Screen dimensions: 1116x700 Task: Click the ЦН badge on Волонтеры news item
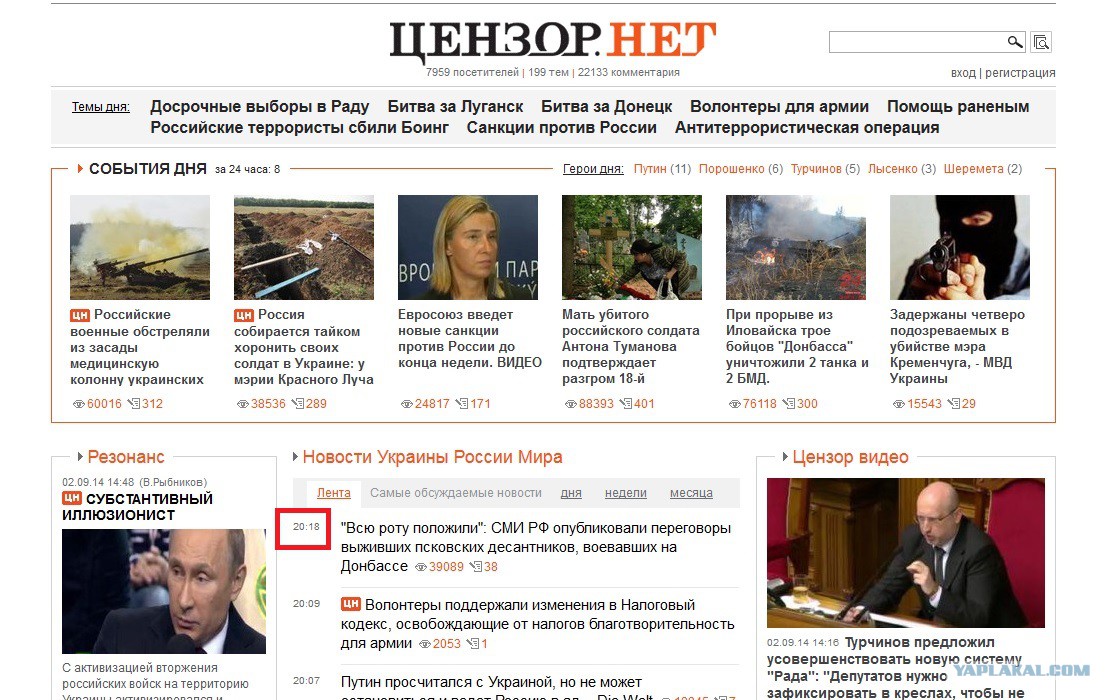[350, 604]
